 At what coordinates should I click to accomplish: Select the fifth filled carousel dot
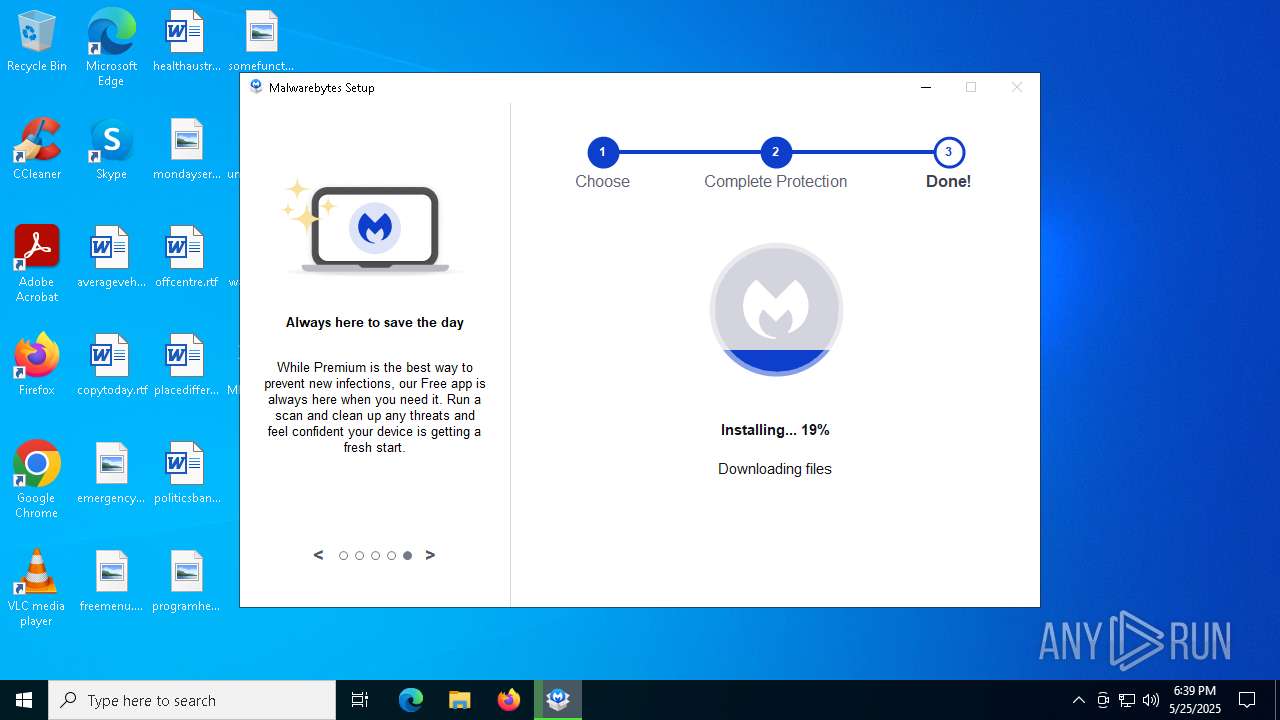pyautogui.click(x=407, y=556)
